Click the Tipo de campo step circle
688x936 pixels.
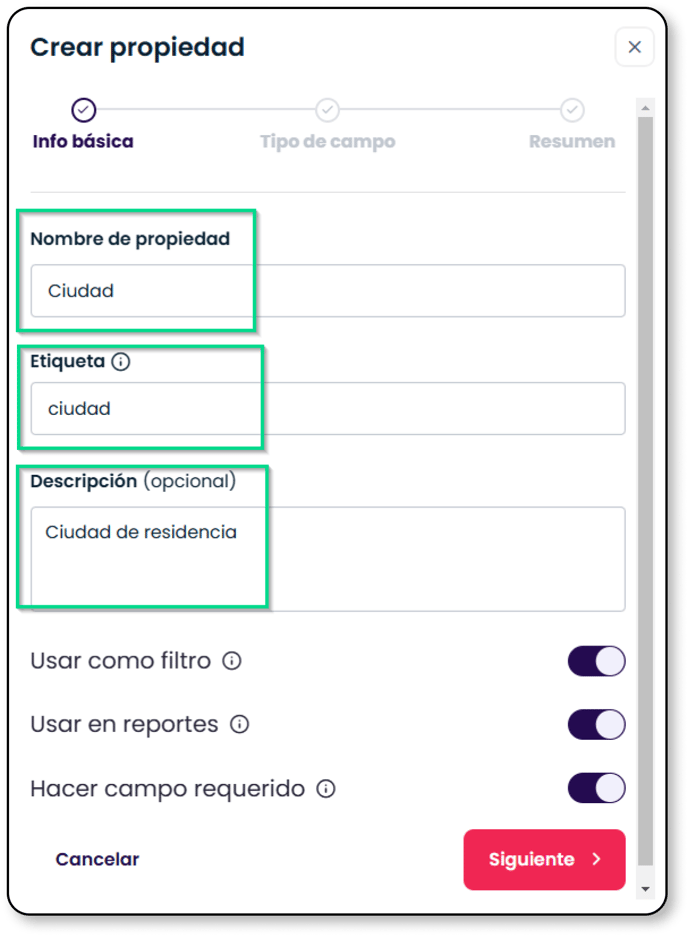[328, 110]
